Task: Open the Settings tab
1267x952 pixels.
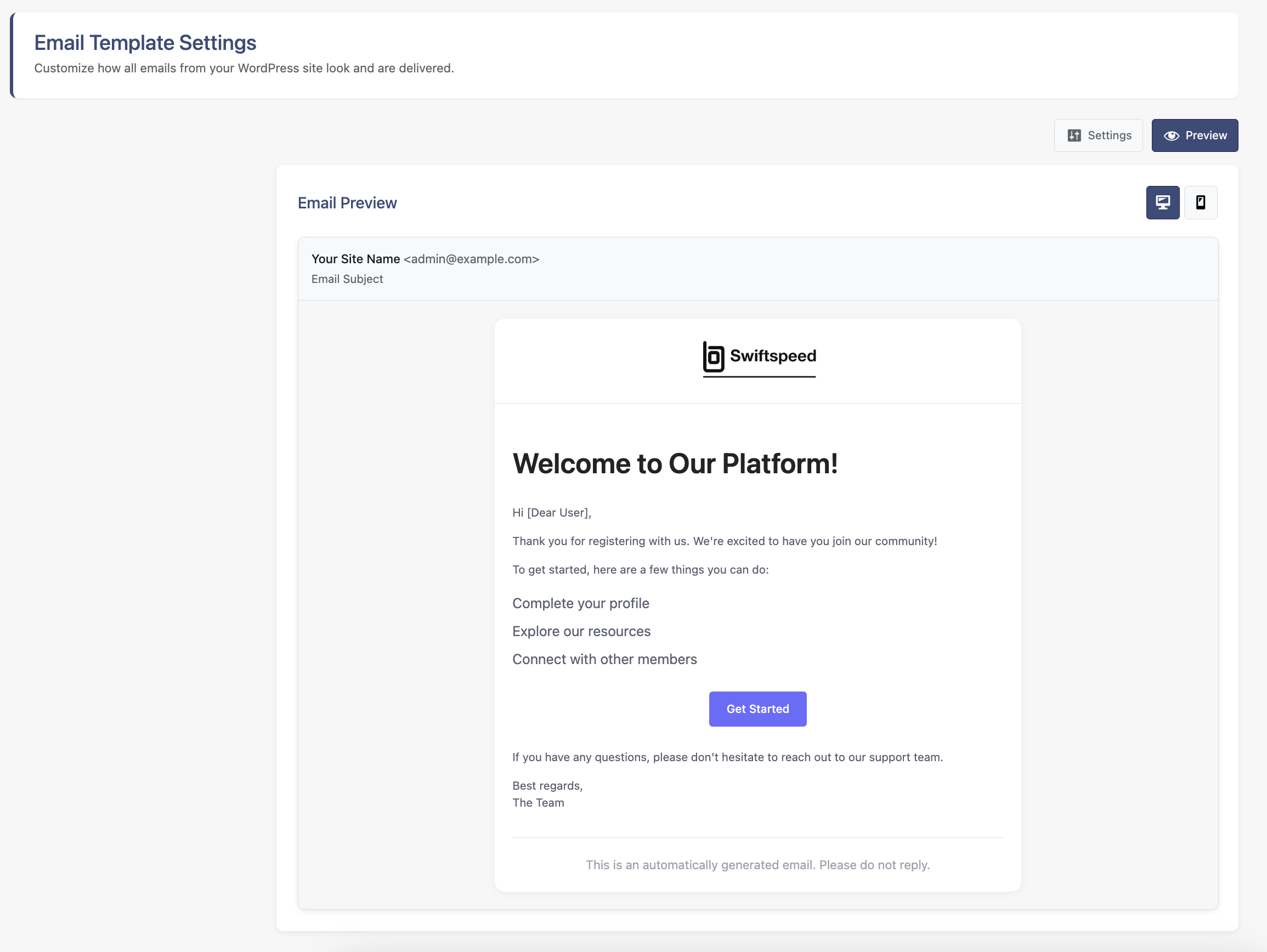Action: point(1098,135)
